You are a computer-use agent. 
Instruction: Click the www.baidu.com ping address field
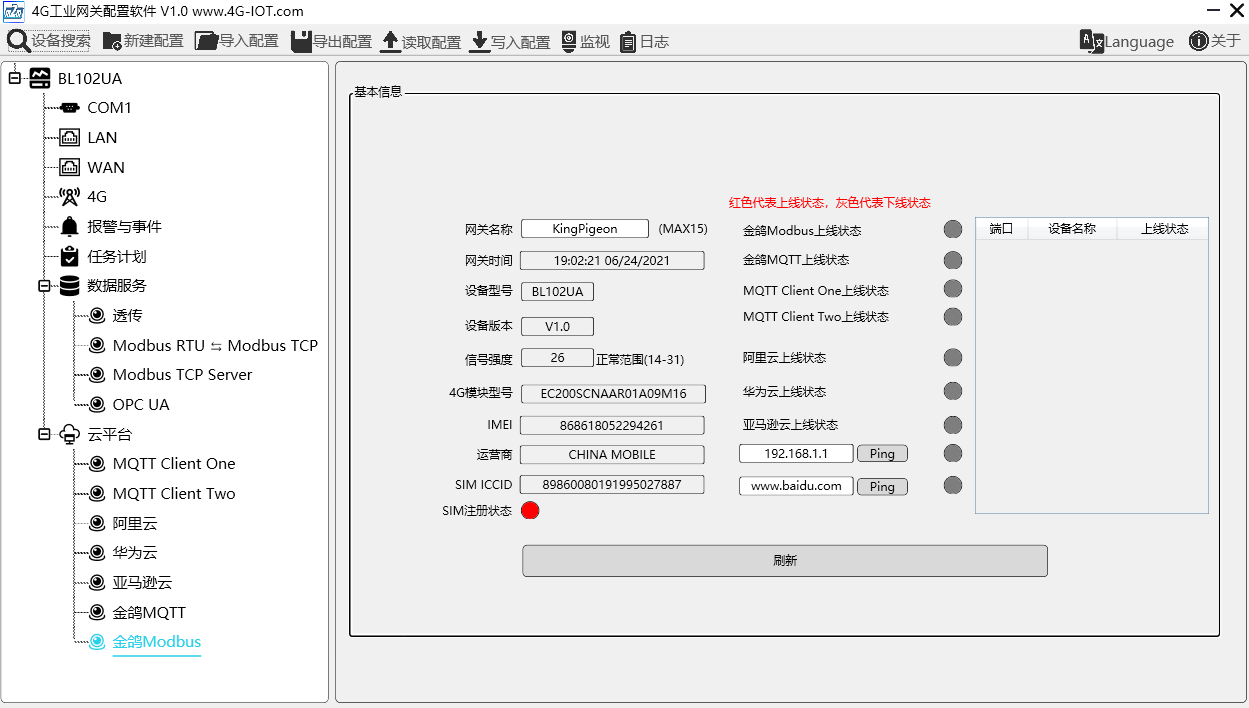[796, 486]
